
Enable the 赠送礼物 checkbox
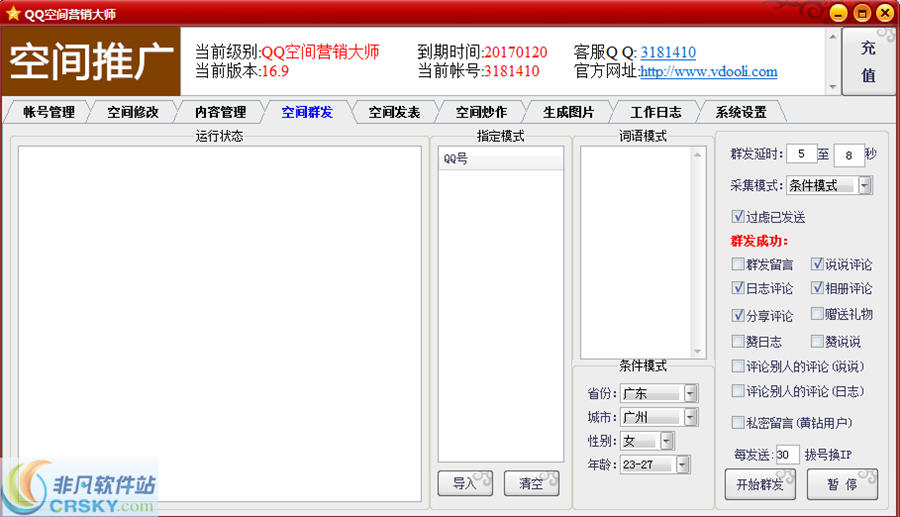pyautogui.click(x=817, y=313)
